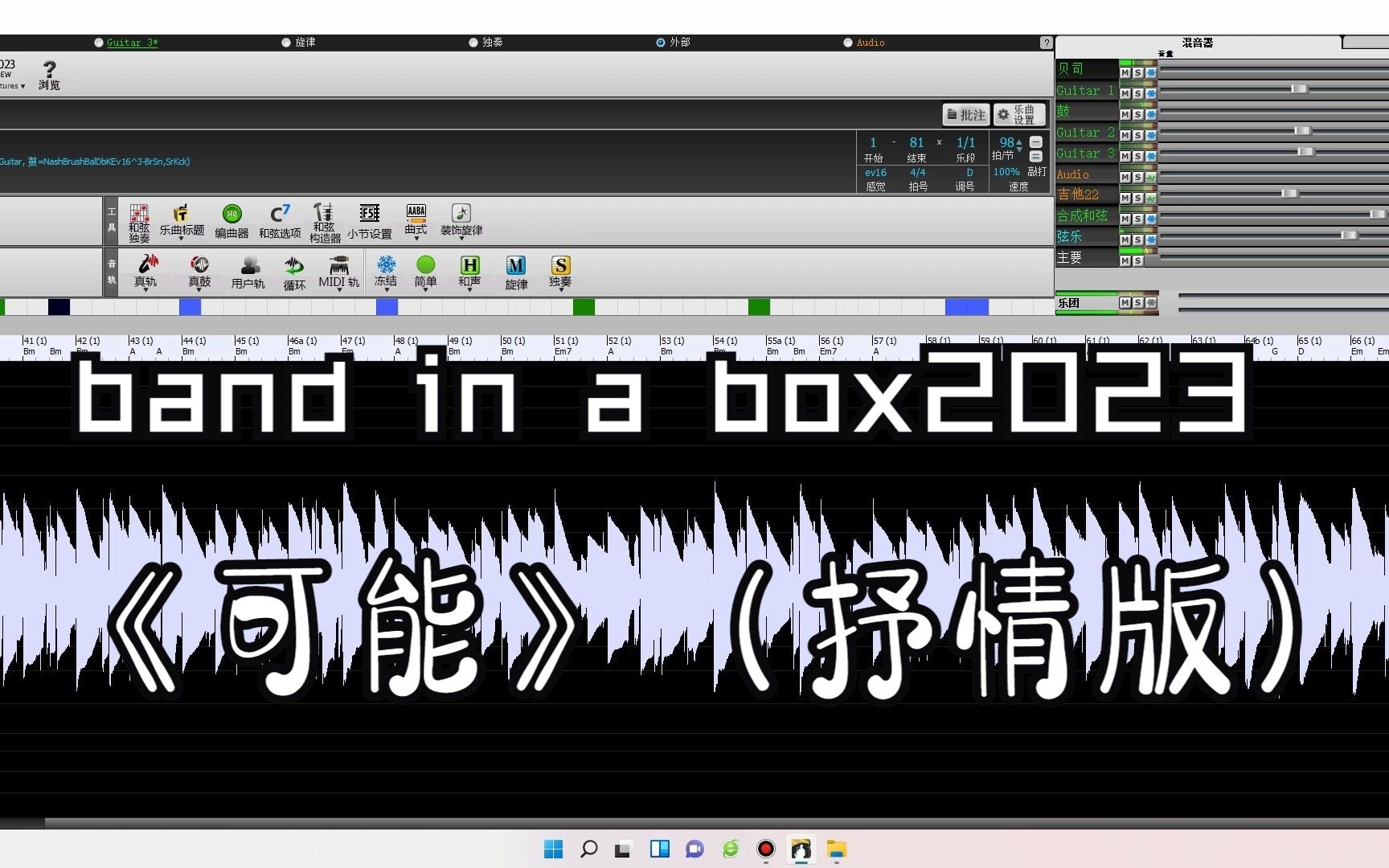The width and height of the screenshot is (1389, 868).
Task: Click the 批注 memo button
Action: click(x=966, y=115)
